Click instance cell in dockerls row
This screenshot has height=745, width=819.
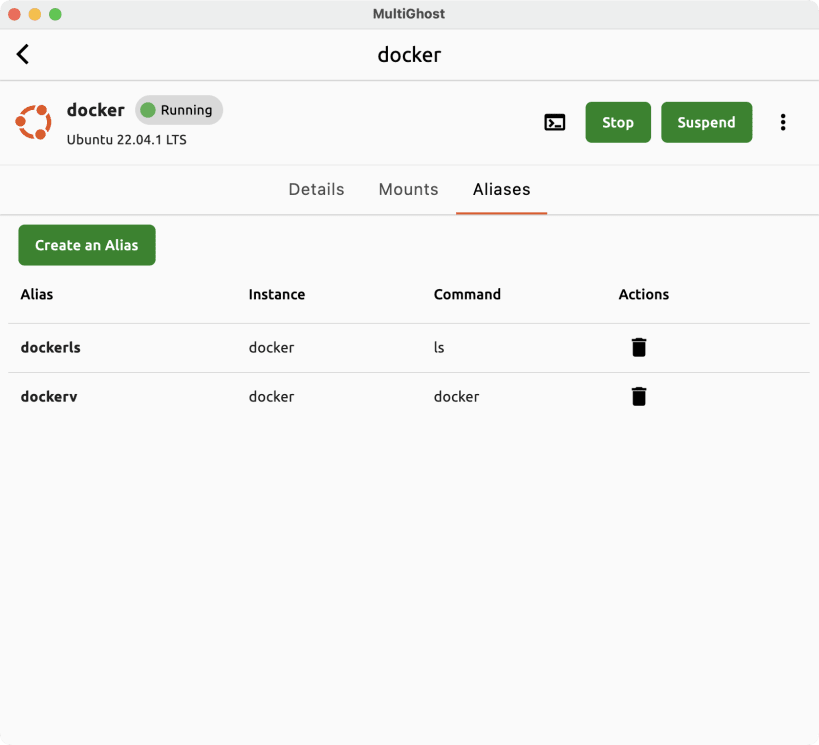point(271,347)
